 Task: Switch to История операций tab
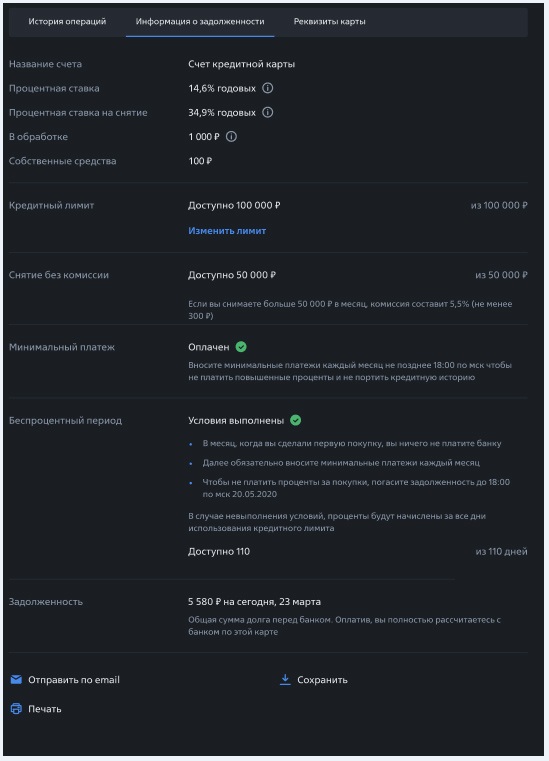[67, 21]
